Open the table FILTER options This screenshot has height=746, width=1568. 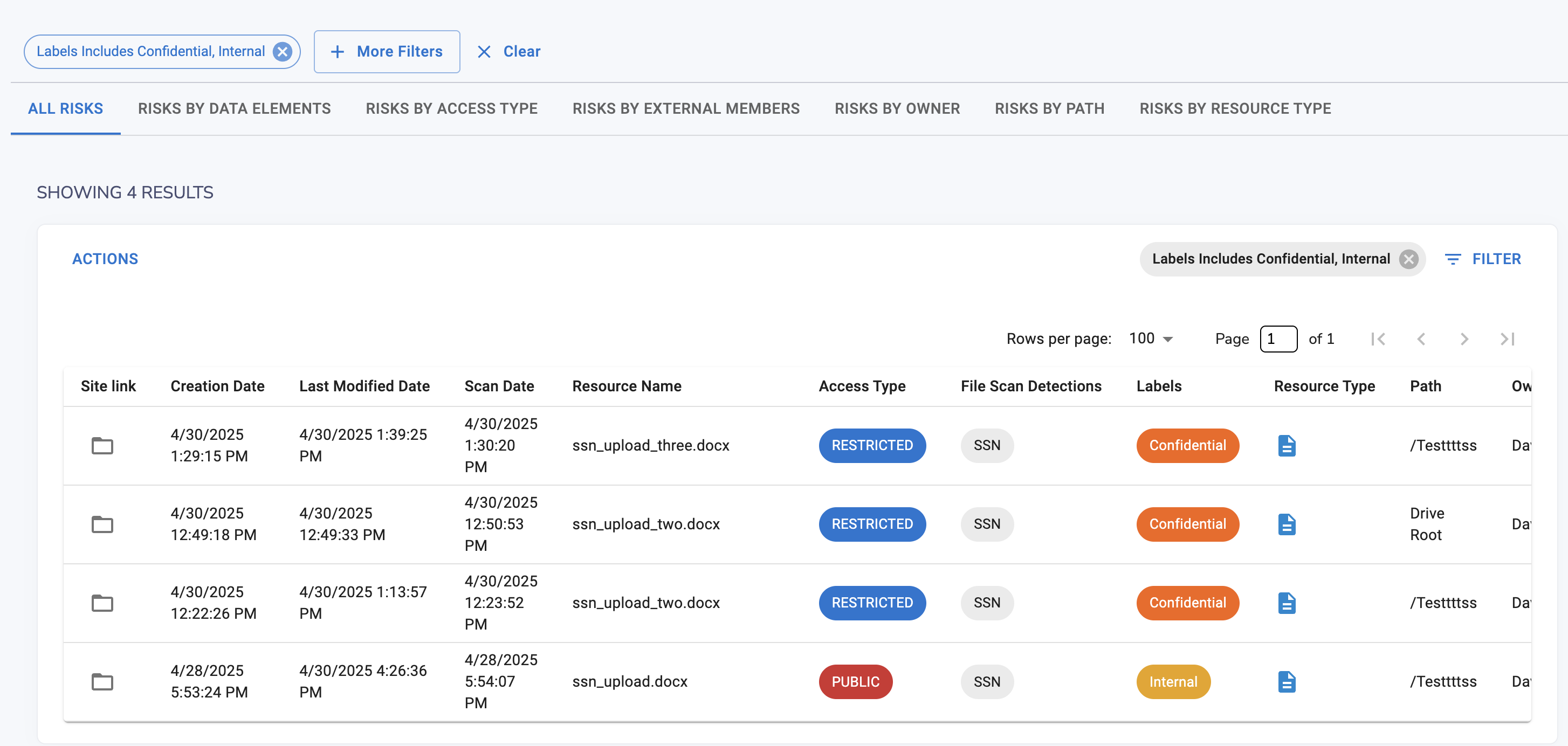[1483, 259]
